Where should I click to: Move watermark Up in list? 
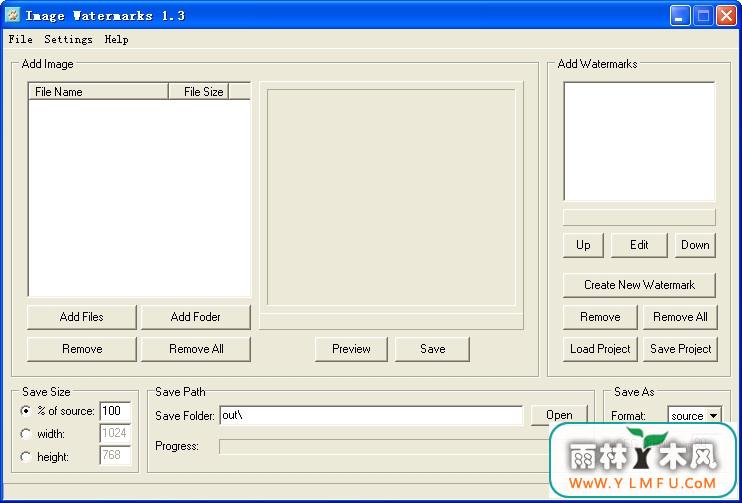(583, 245)
